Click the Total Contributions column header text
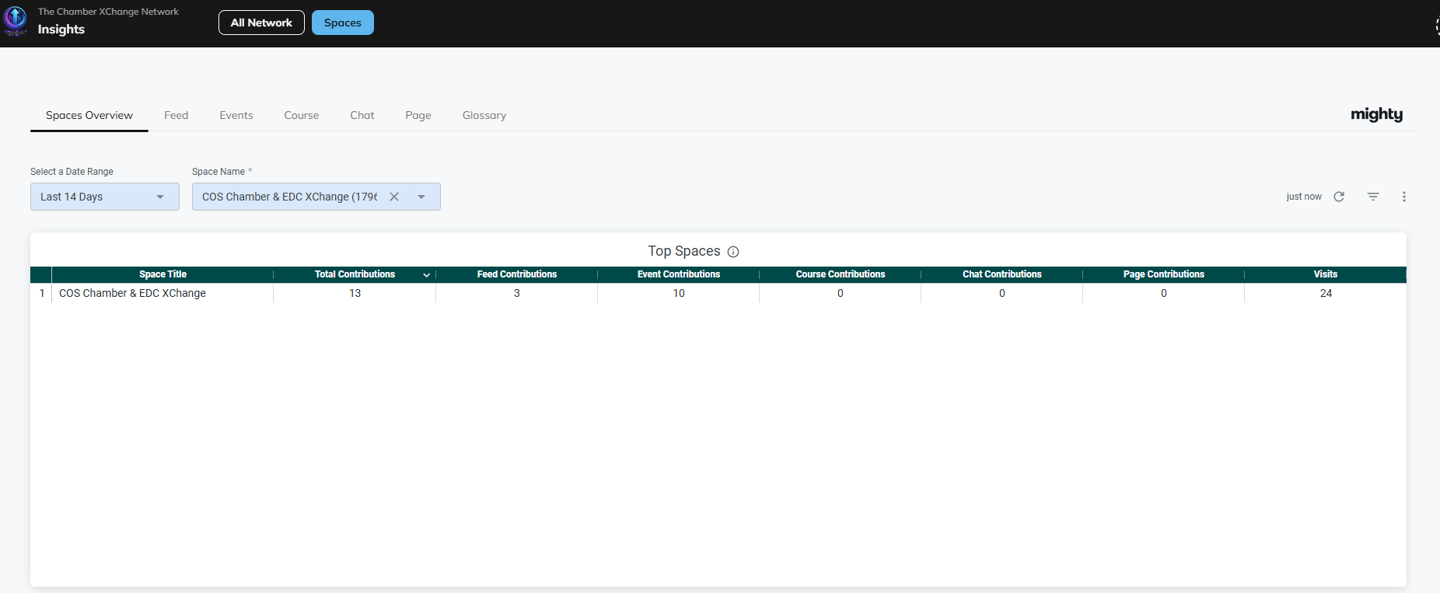This screenshot has width=1440, height=593. click(x=355, y=275)
